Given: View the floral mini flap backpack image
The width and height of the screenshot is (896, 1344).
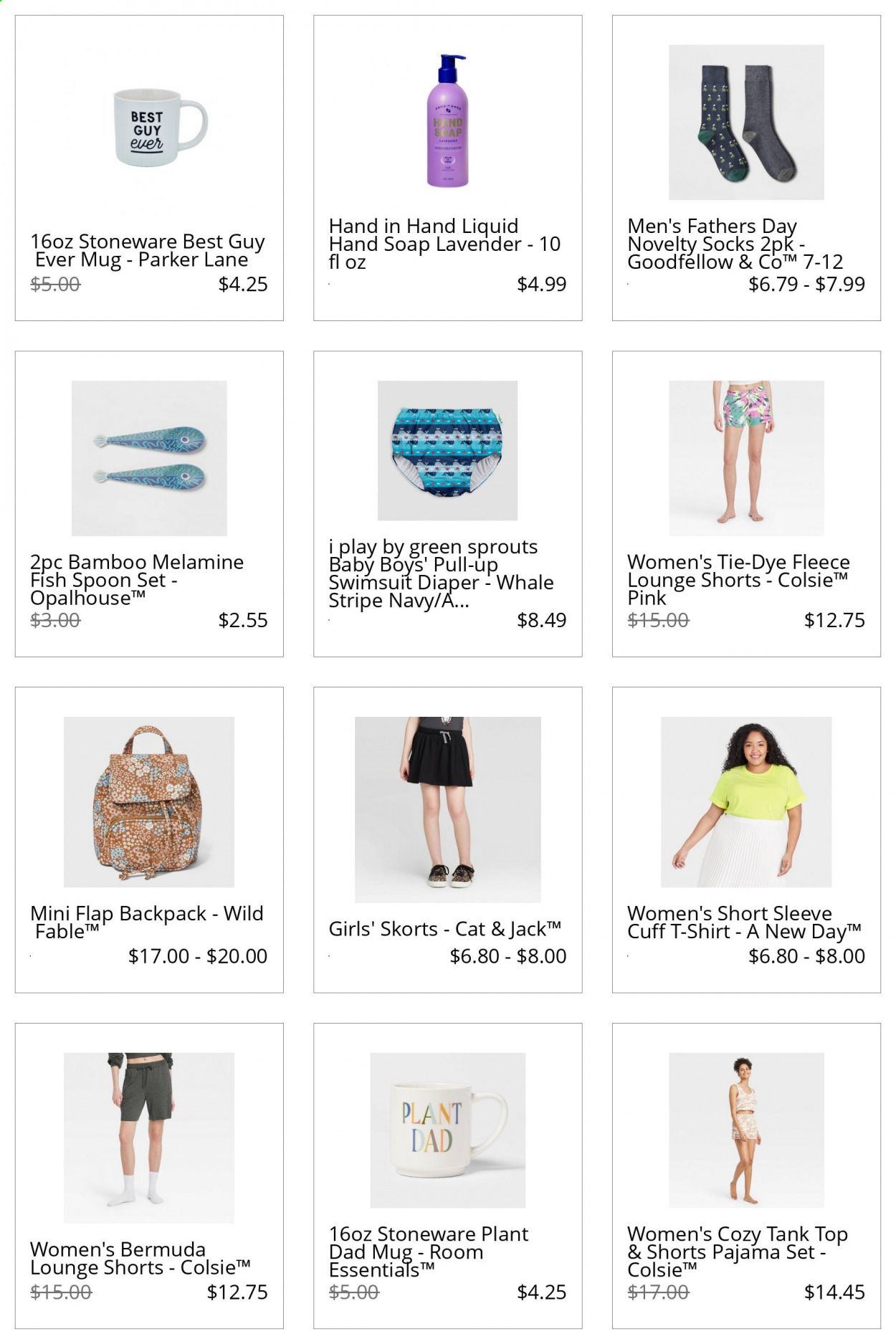Looking at the screenshot, I should [x=149, y=801].
